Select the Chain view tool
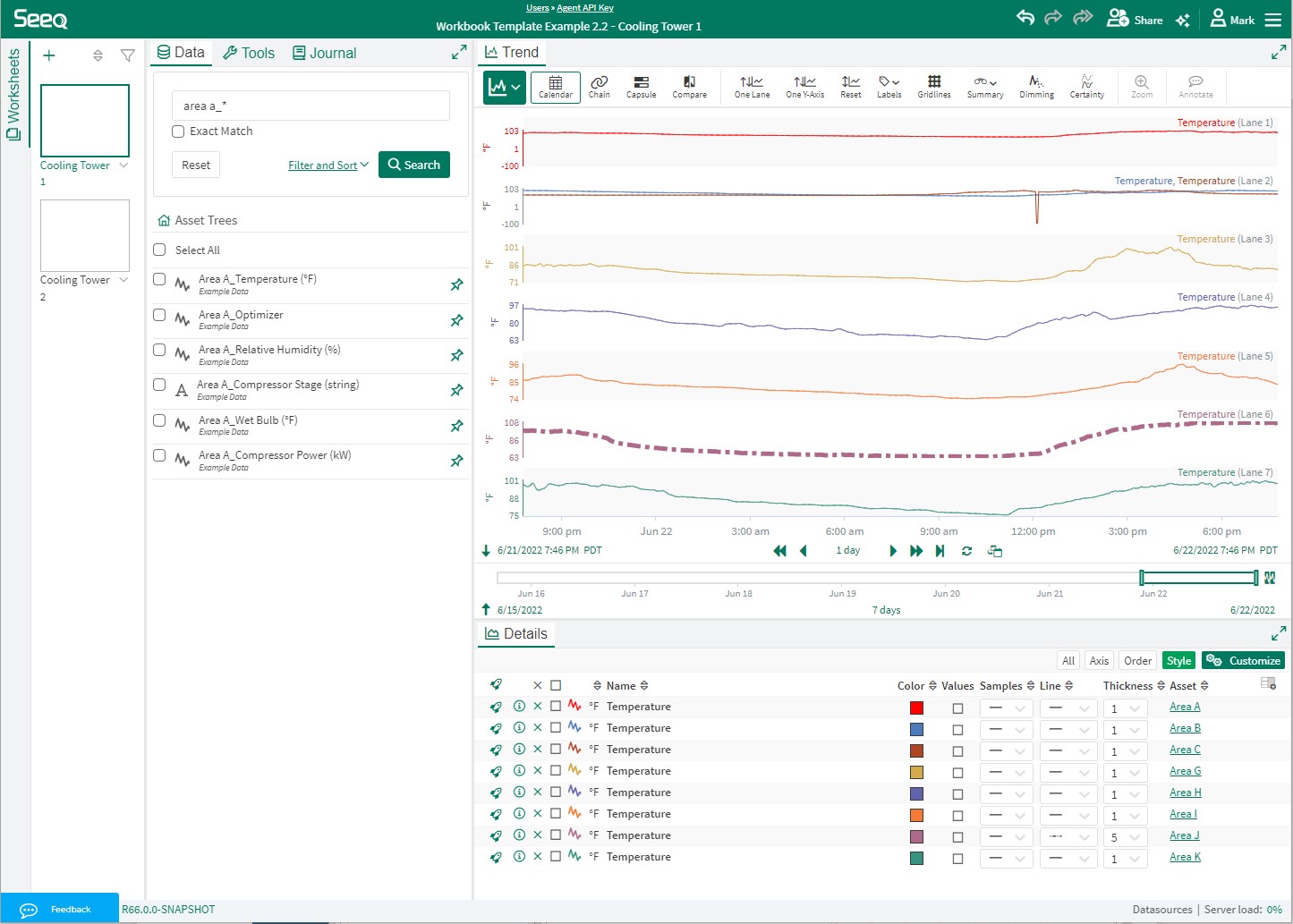 (x=600, y=87)
